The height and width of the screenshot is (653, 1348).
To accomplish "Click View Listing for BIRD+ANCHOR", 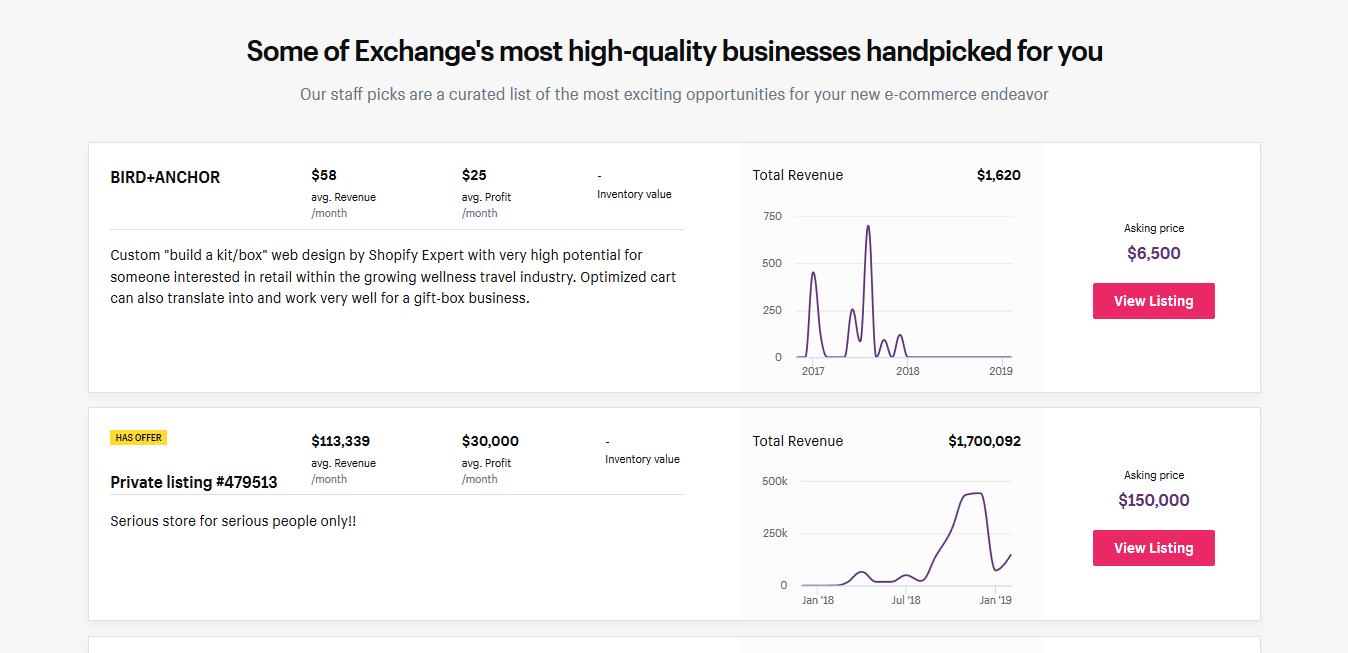I will [1153, 301].
